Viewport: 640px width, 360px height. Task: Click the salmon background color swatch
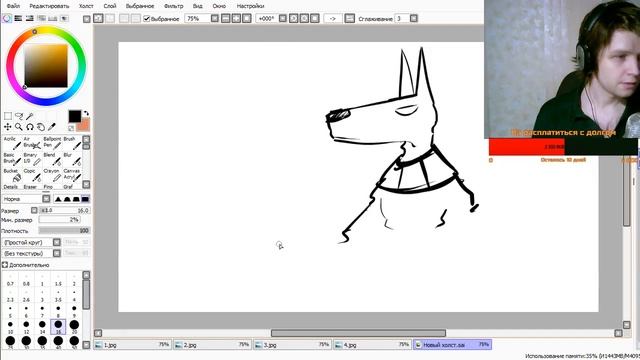click(x=84, y=125)
